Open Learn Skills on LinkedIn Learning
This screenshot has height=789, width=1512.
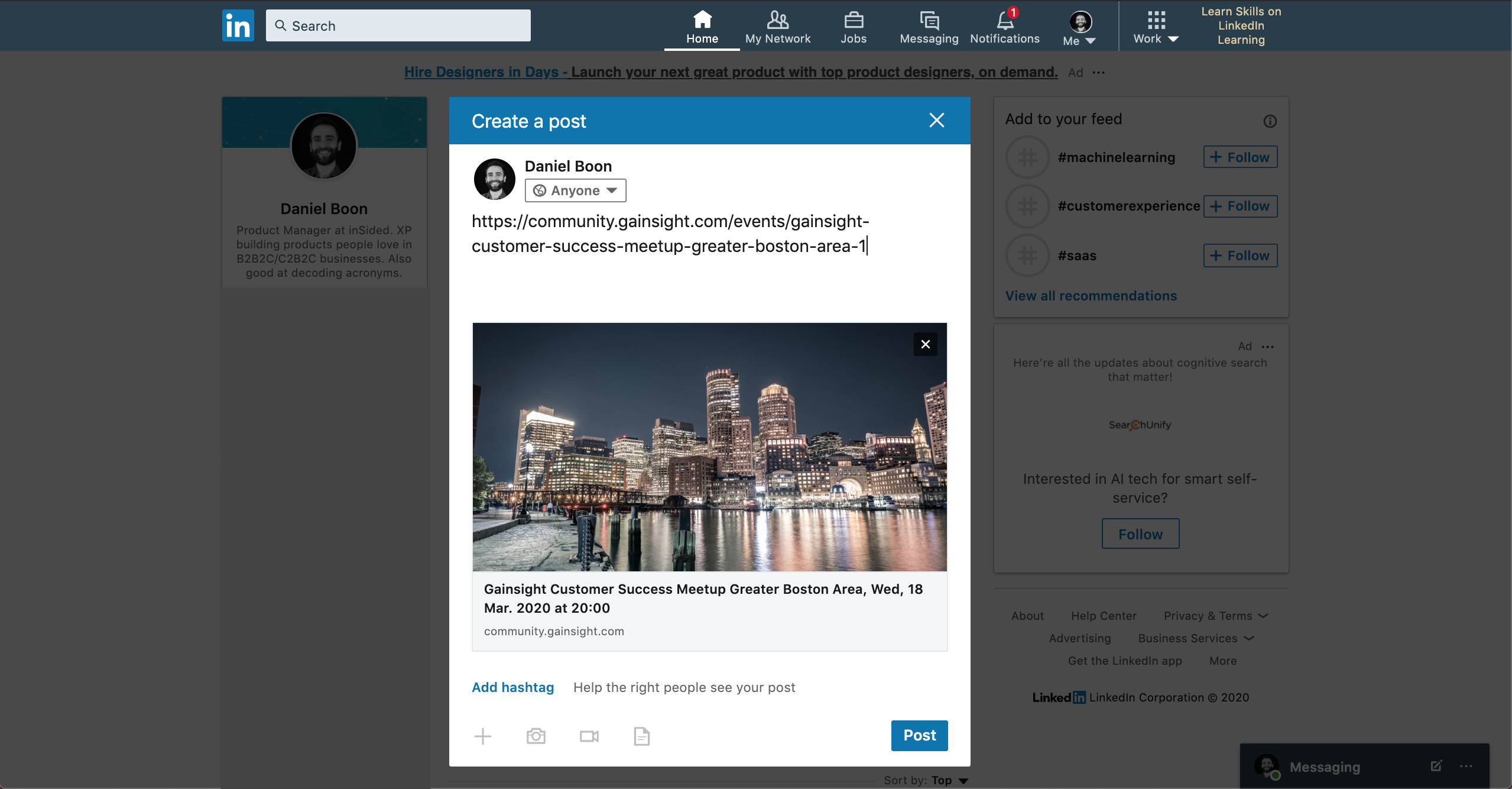(x=1241, y=25)
